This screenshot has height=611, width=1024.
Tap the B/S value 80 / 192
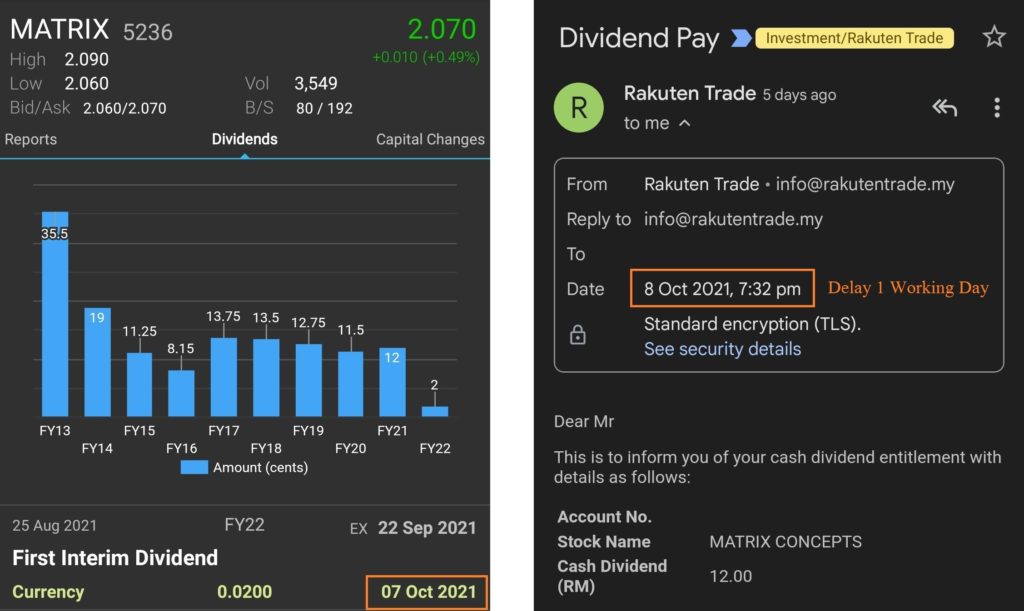324,108
